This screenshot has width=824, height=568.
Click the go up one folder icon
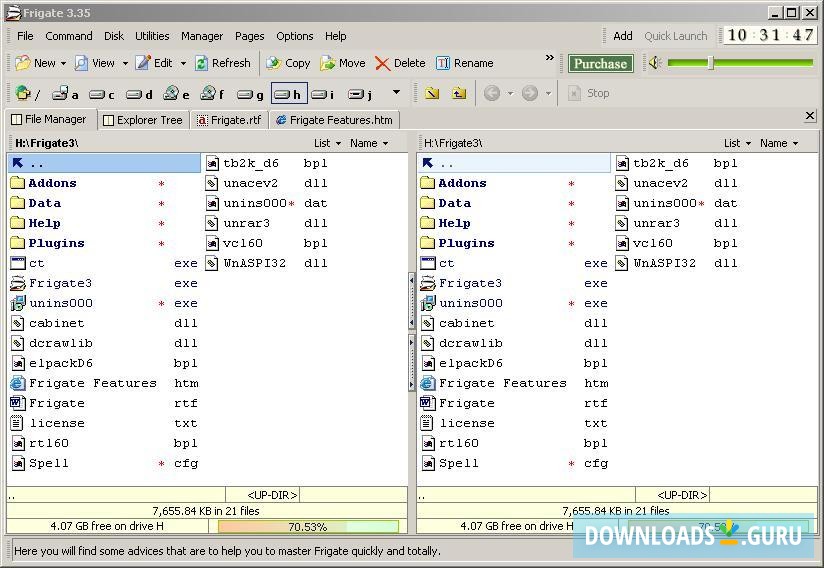459,93
